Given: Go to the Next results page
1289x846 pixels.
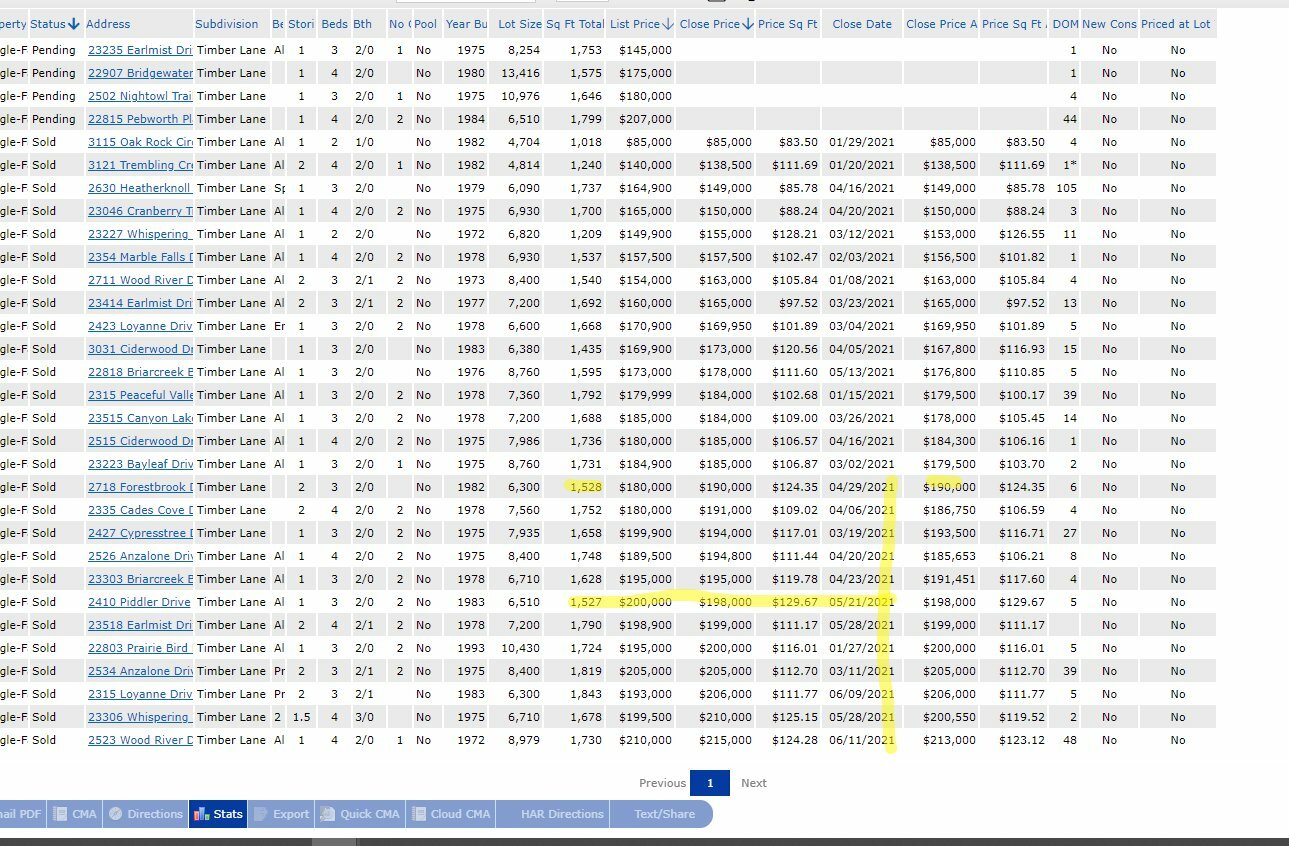Looking at the screenshot, I should click(753, 783).
